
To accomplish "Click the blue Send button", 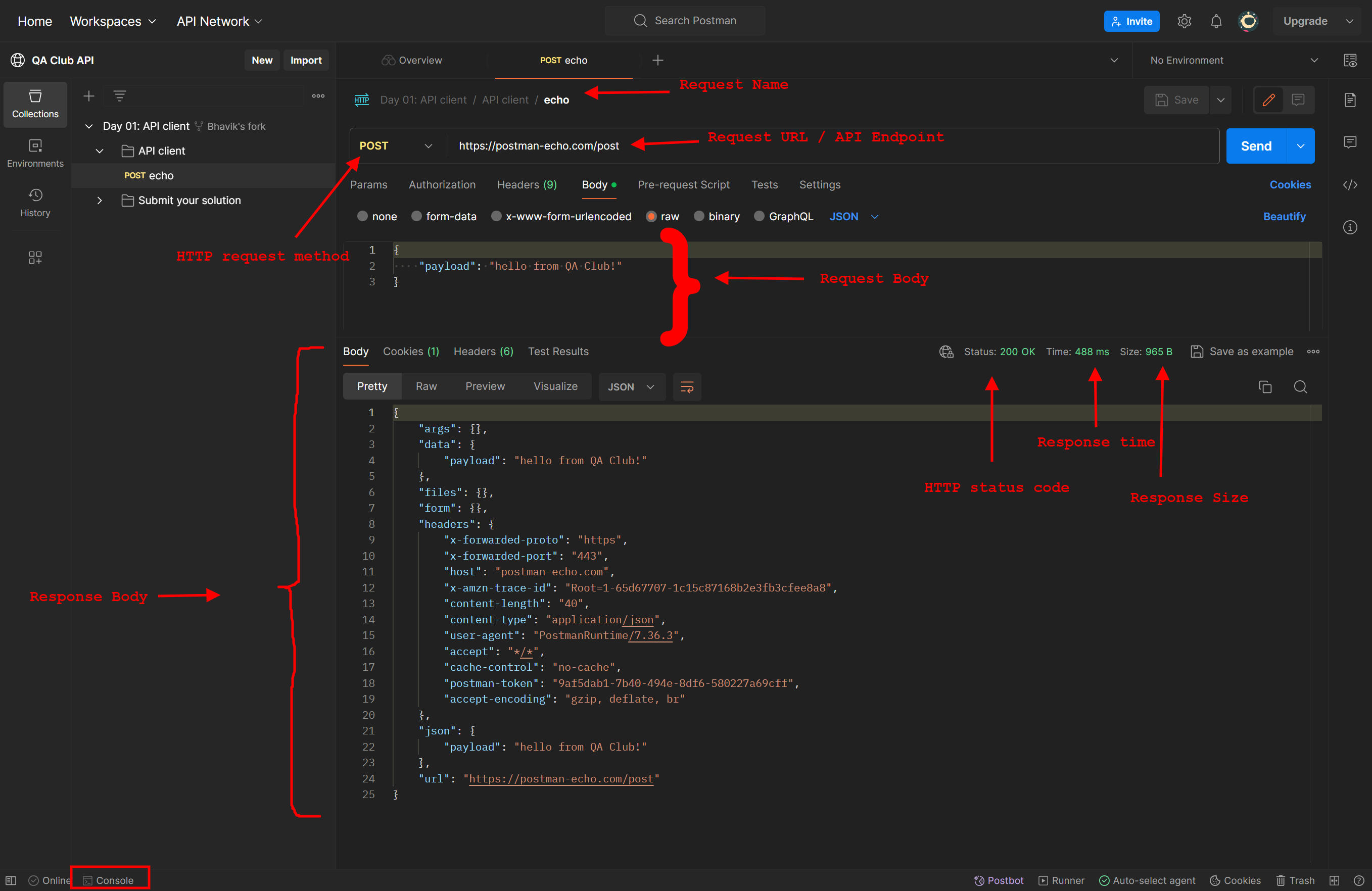I will click(1256, 146).
